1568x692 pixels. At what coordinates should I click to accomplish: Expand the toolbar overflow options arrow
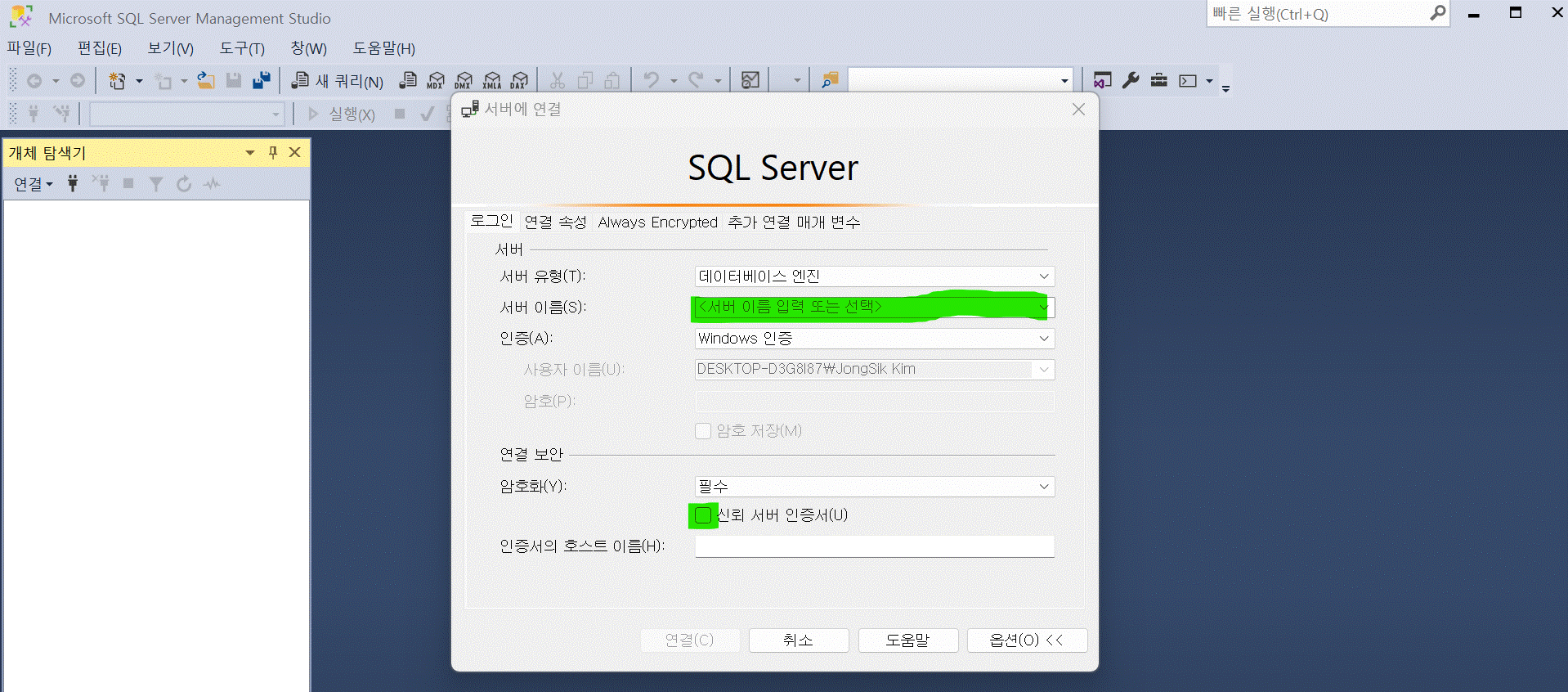[1225, 88]
